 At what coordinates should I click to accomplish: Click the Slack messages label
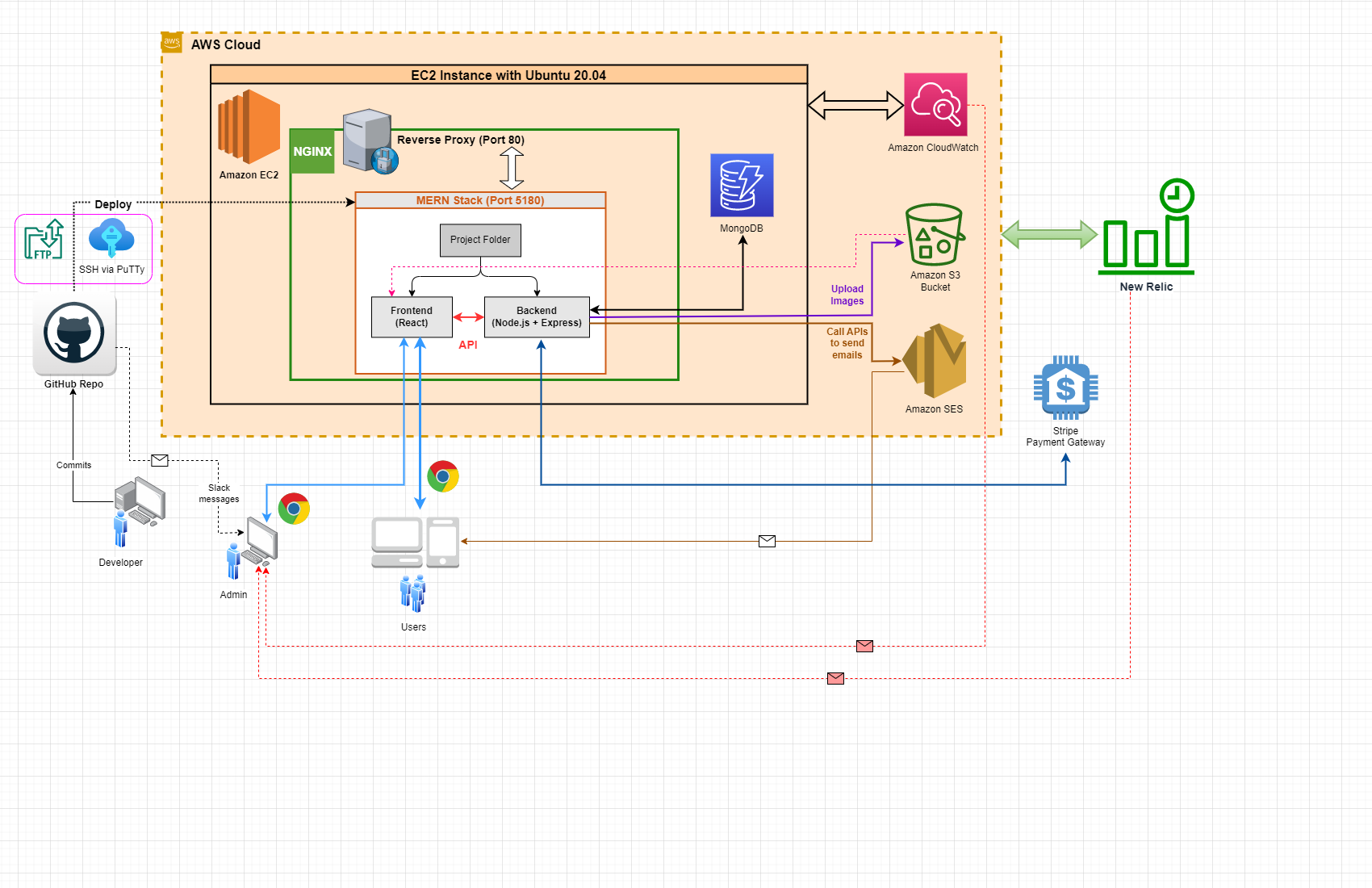[x=220, y=493]
